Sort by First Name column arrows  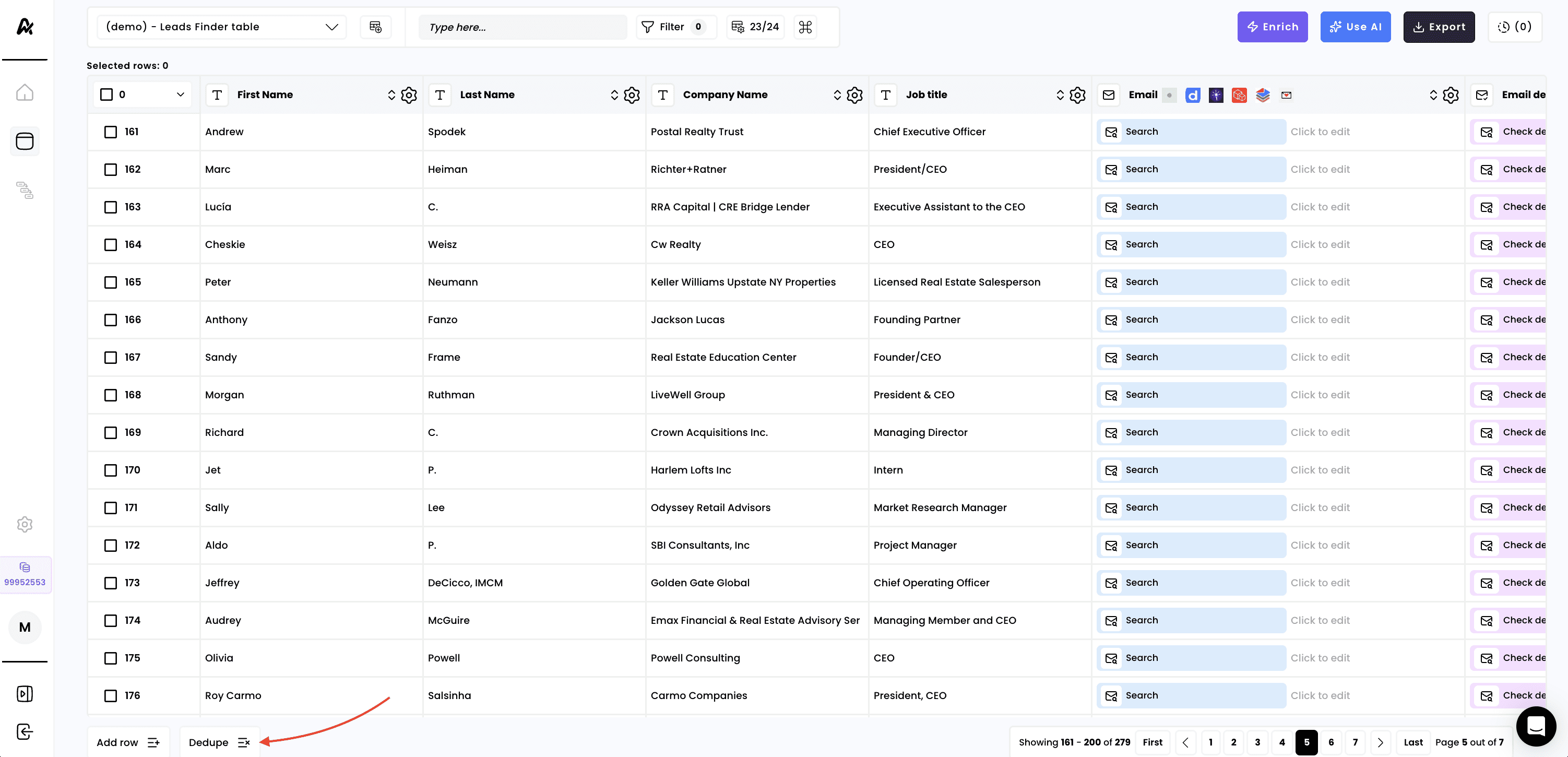(391, 95)
